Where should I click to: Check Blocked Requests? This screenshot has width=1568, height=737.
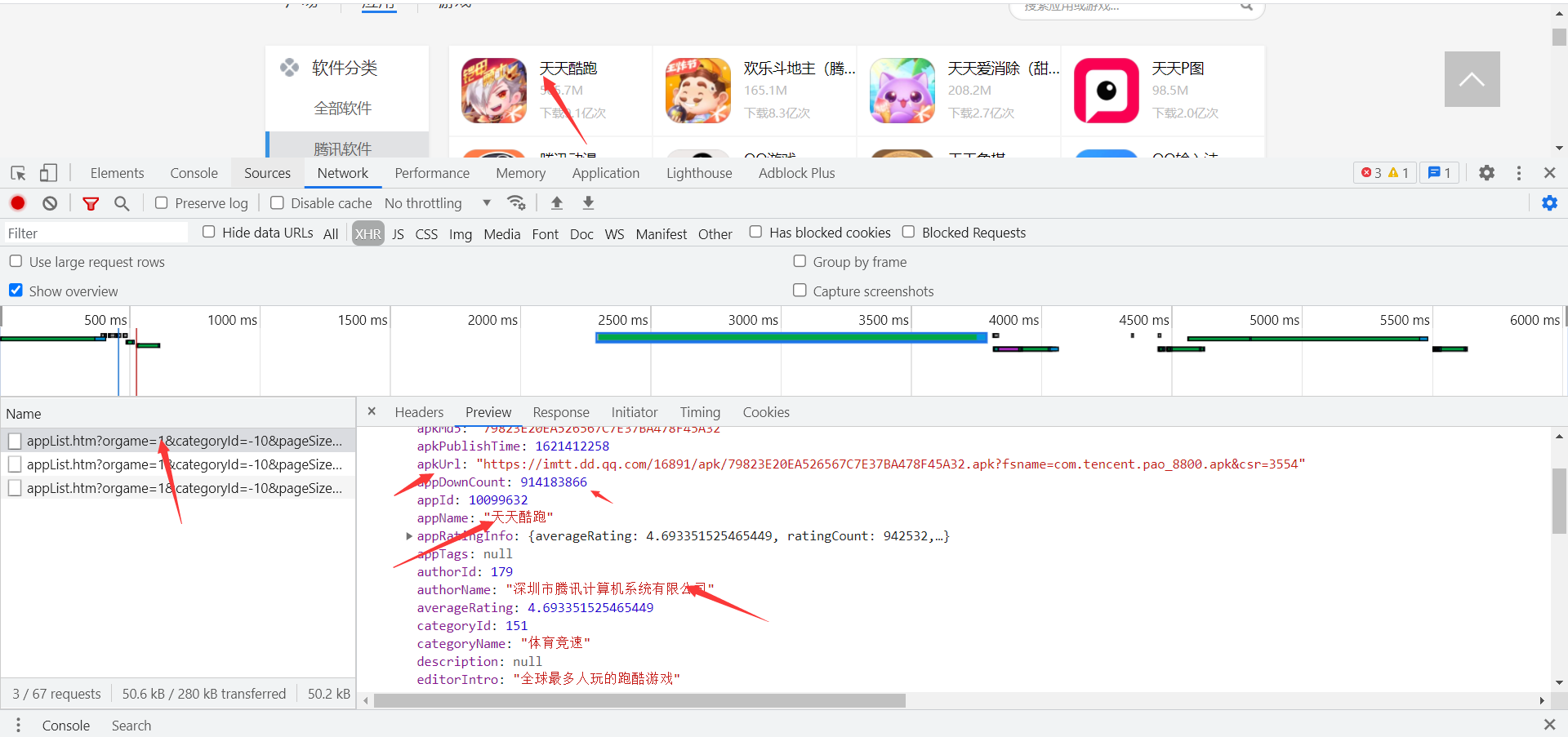[x=908, y=232]
